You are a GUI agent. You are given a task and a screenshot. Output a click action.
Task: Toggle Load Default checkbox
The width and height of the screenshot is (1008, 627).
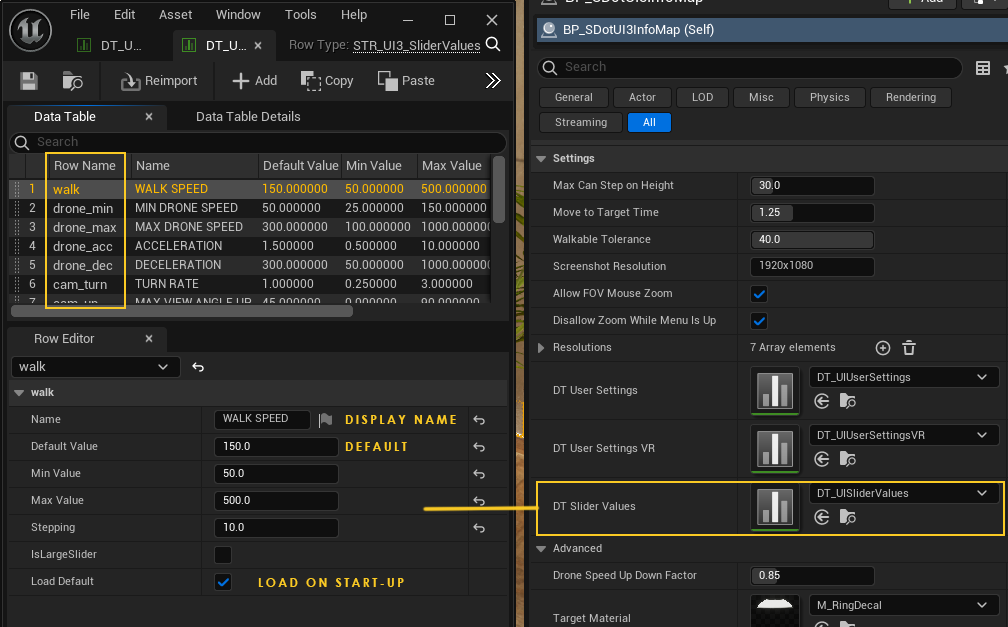tap(223, 582)
